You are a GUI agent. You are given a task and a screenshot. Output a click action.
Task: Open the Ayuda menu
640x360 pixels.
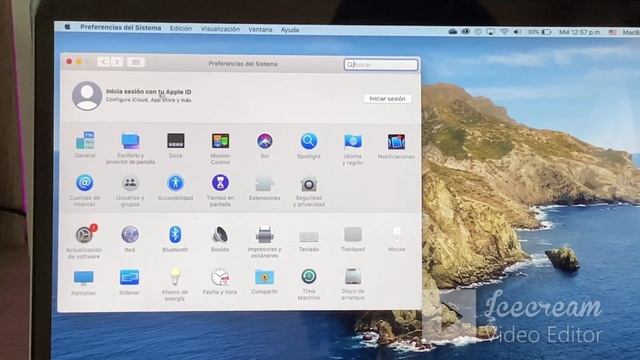[290, 30]
